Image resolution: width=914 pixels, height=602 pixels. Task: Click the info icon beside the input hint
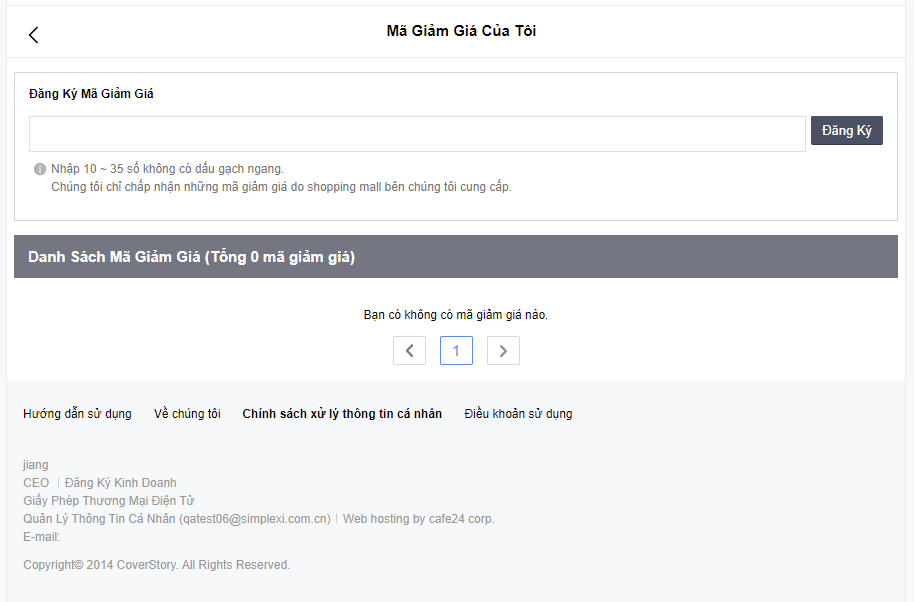click(x=40, y=169)
